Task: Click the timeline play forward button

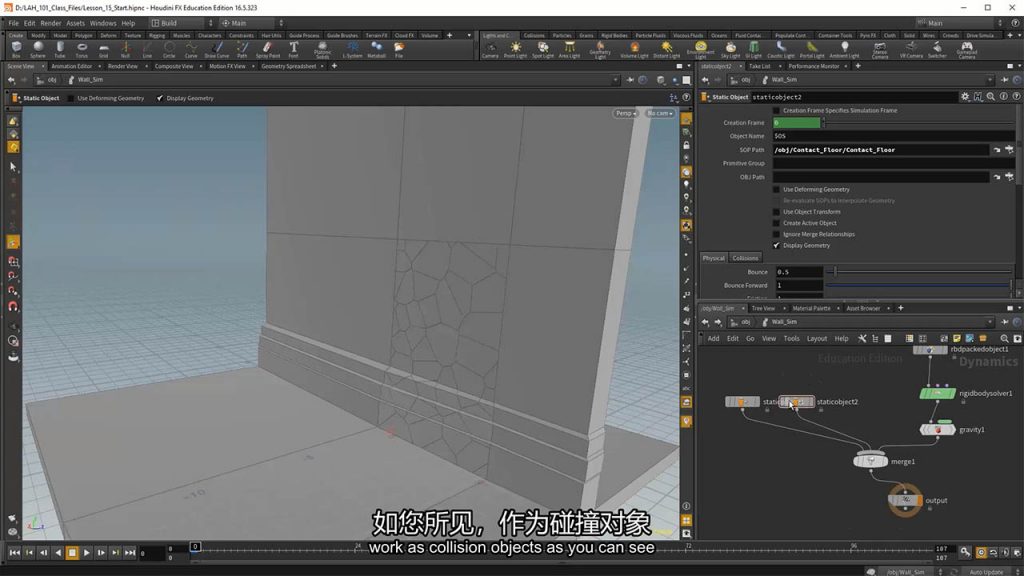Action: [86, 552]
